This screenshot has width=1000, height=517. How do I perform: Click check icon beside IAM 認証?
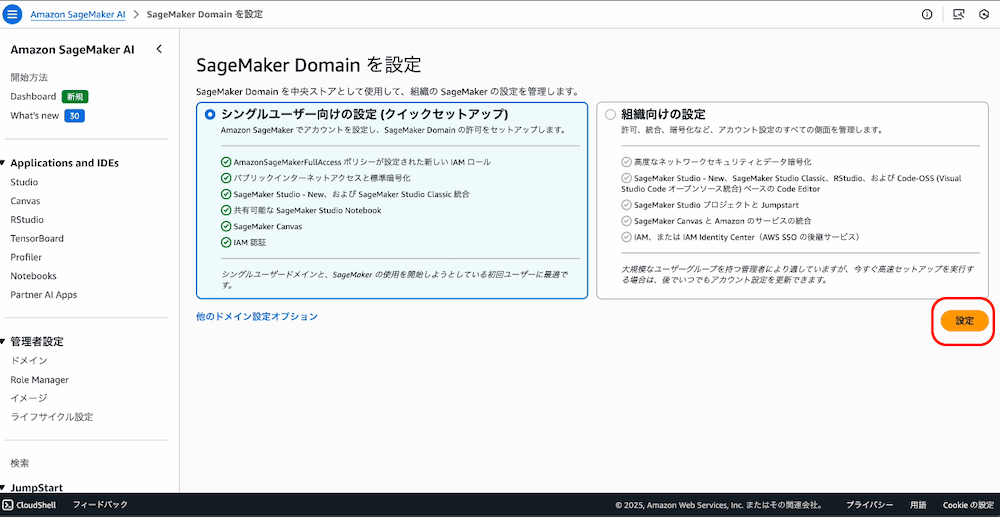coord(226,242)
